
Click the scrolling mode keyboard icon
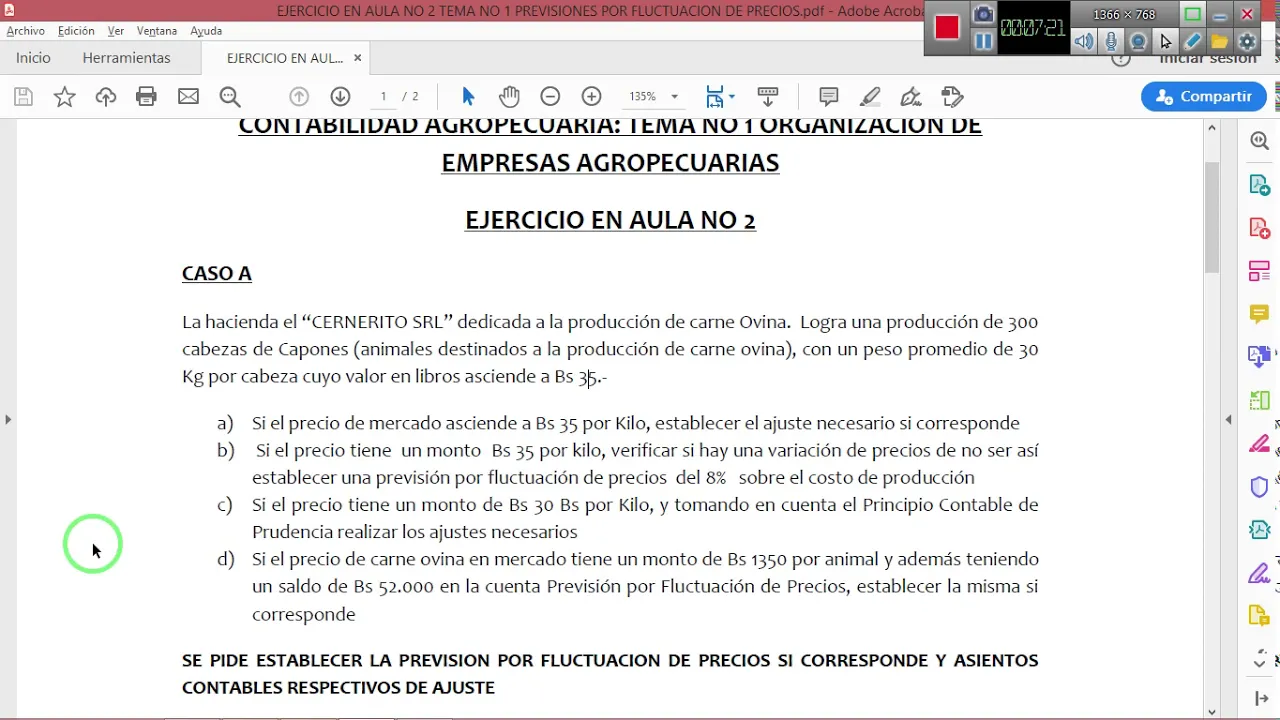point(768,97)
